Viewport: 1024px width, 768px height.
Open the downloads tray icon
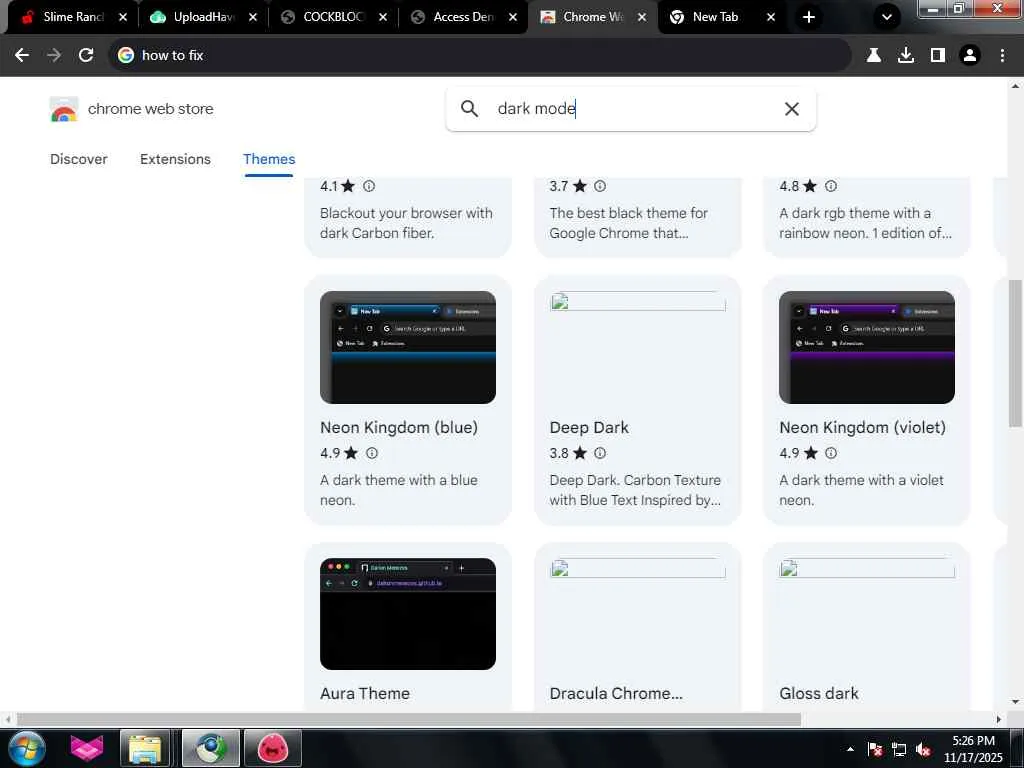[x=905, y=56]
